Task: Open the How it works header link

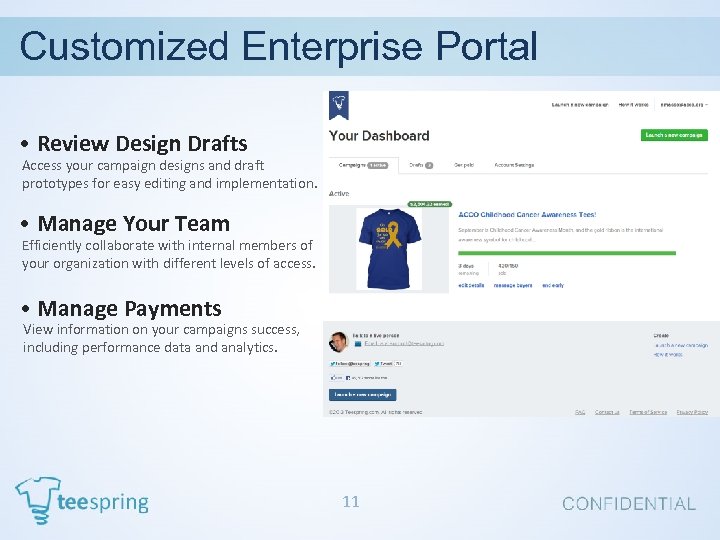Action: [x=633, y=105]
